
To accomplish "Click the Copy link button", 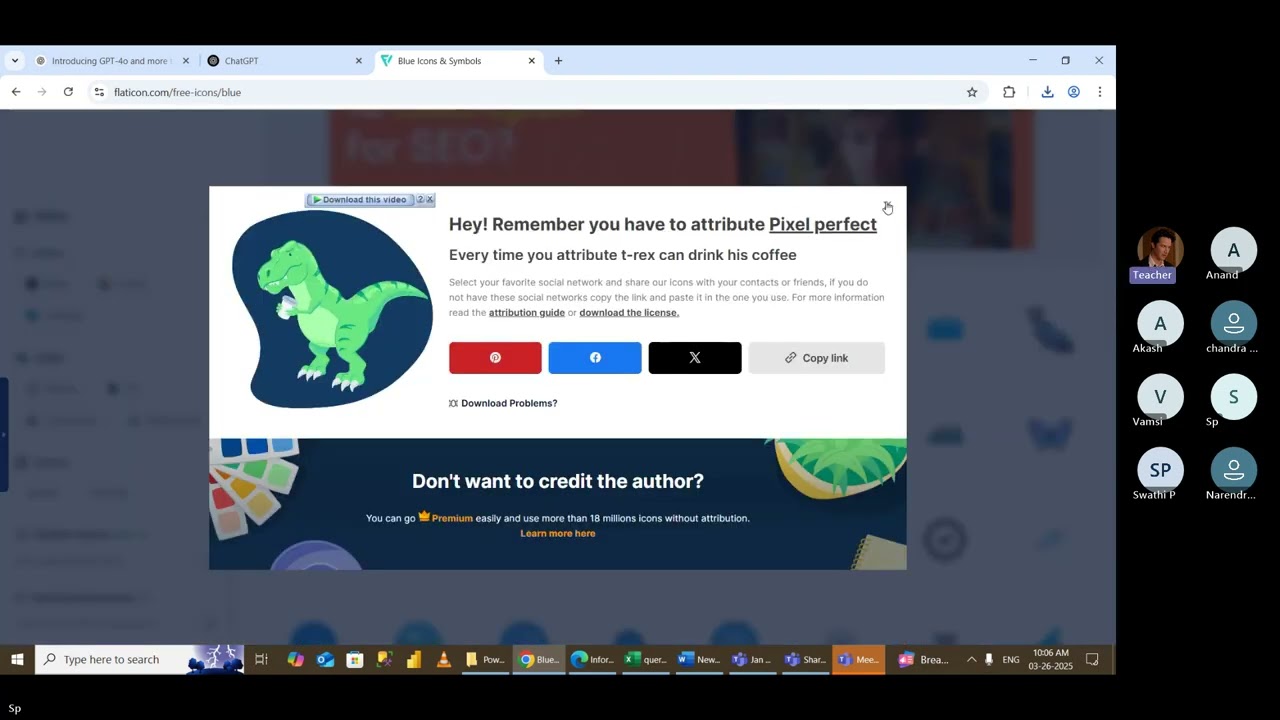I will click(817, 358).
